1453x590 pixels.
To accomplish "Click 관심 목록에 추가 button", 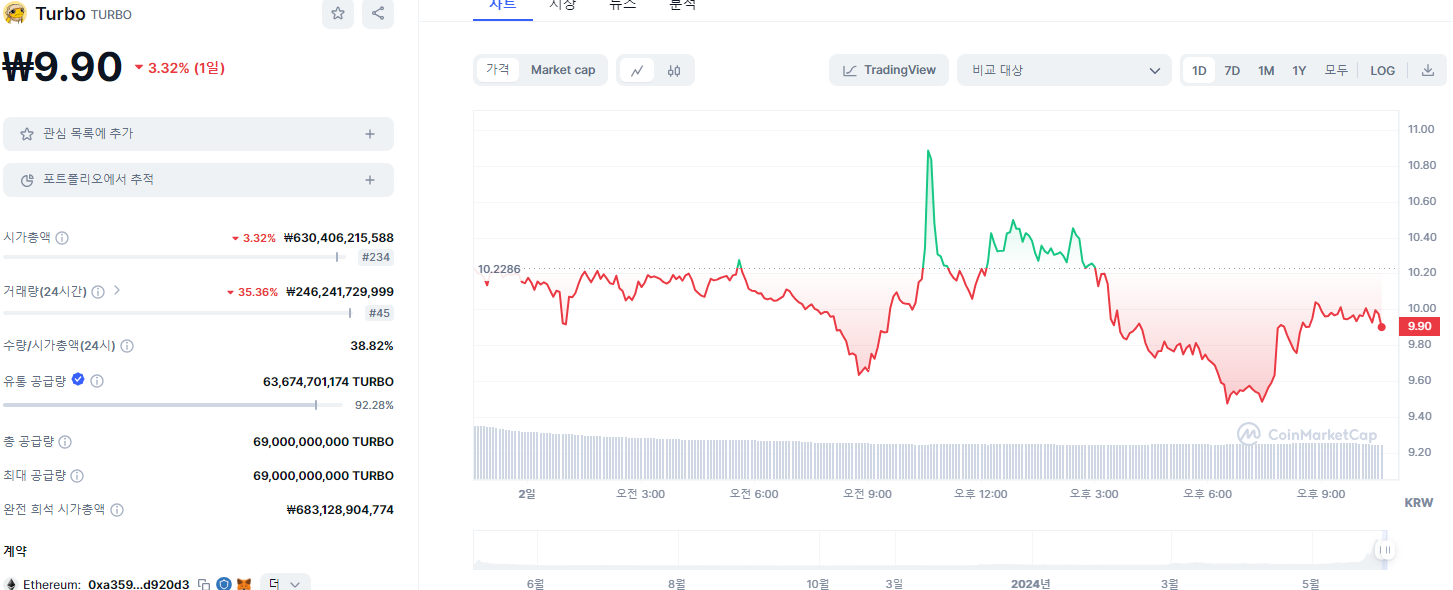I will (x=198, y=134).
